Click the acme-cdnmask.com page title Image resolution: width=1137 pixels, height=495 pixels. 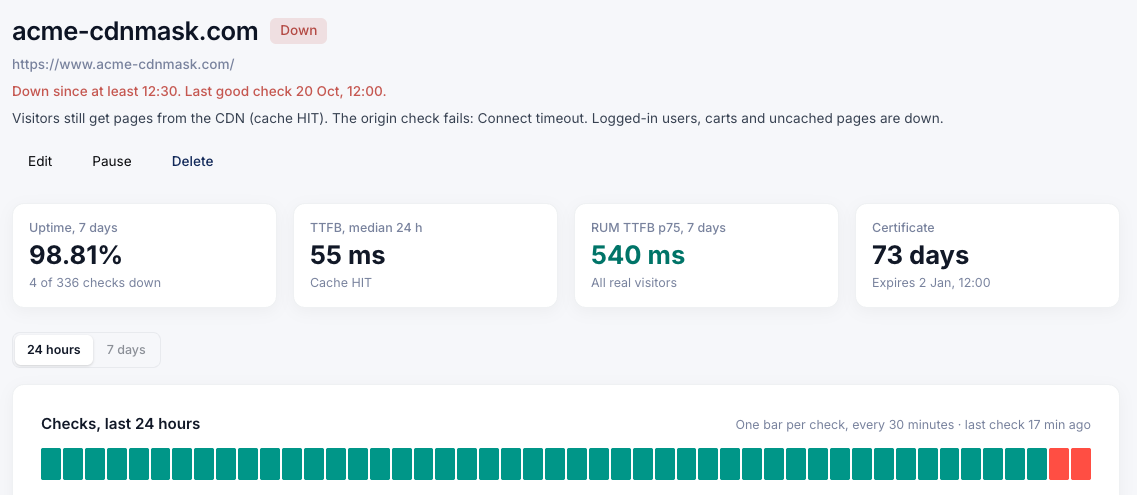point(135,31)
